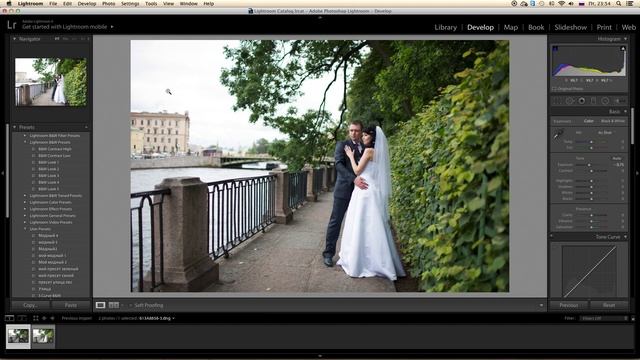Toggle shadow clipping indicator in histogram
This screenshot has width=640, height=360.
click(x=555, y=49)
